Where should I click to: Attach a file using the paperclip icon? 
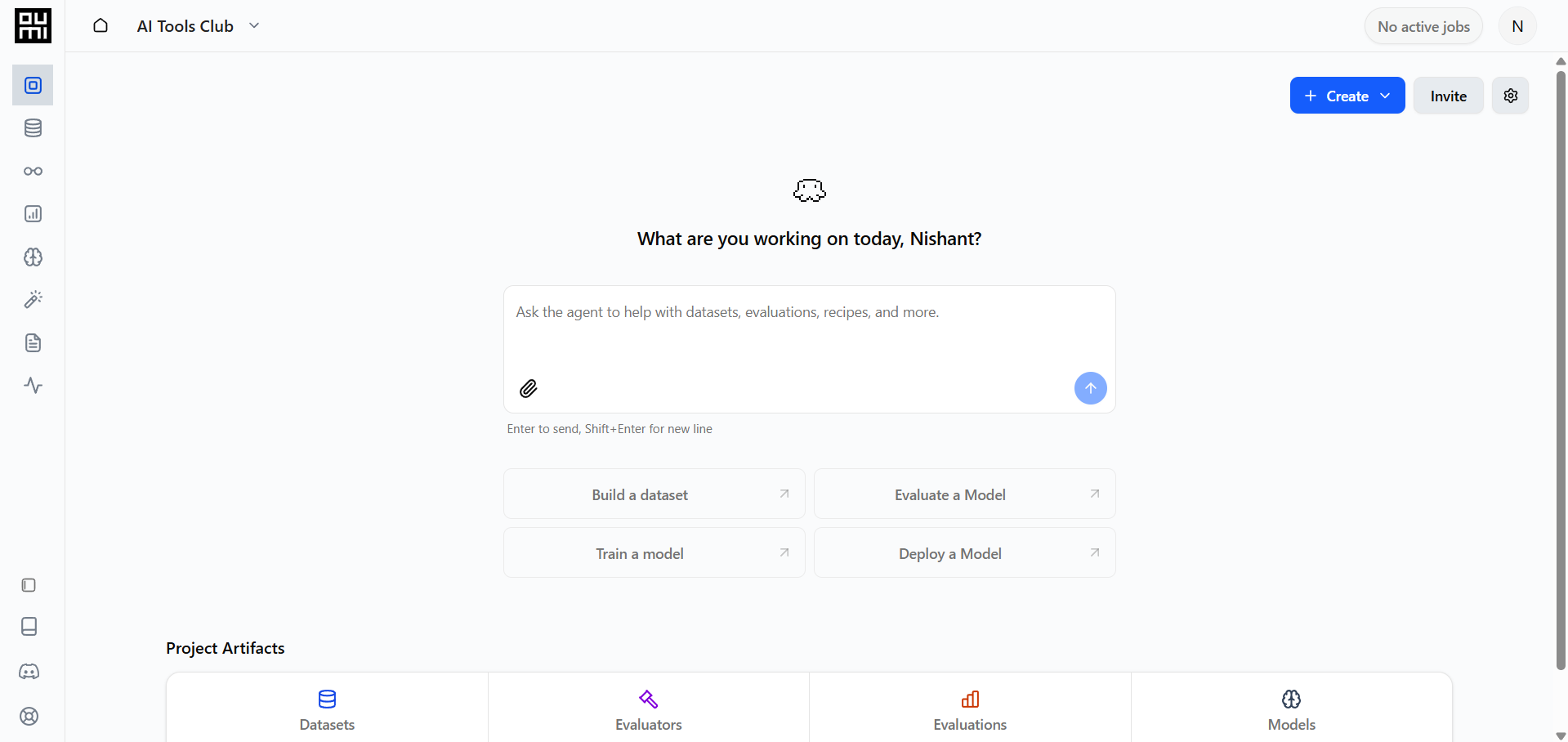coord(528,388)
